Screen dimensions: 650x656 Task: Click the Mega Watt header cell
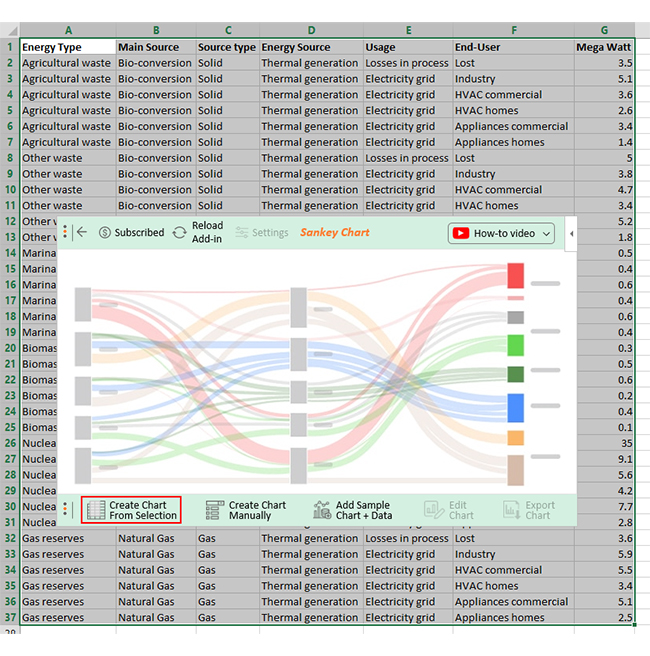click(604, 47)
